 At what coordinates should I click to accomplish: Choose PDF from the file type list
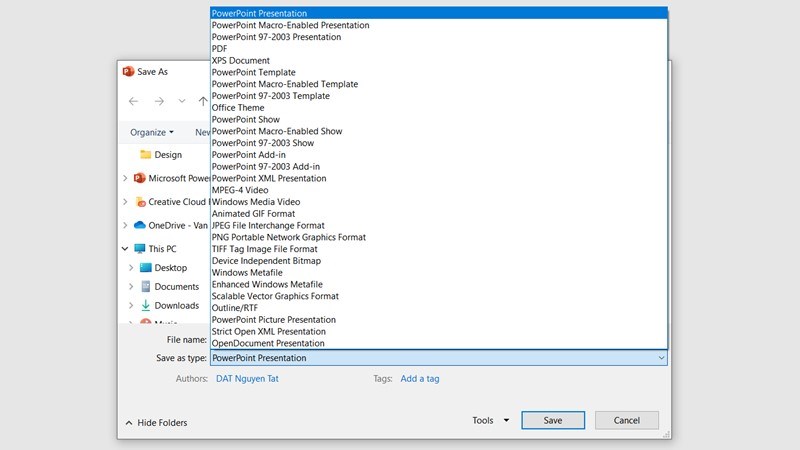tap(219, 48)
